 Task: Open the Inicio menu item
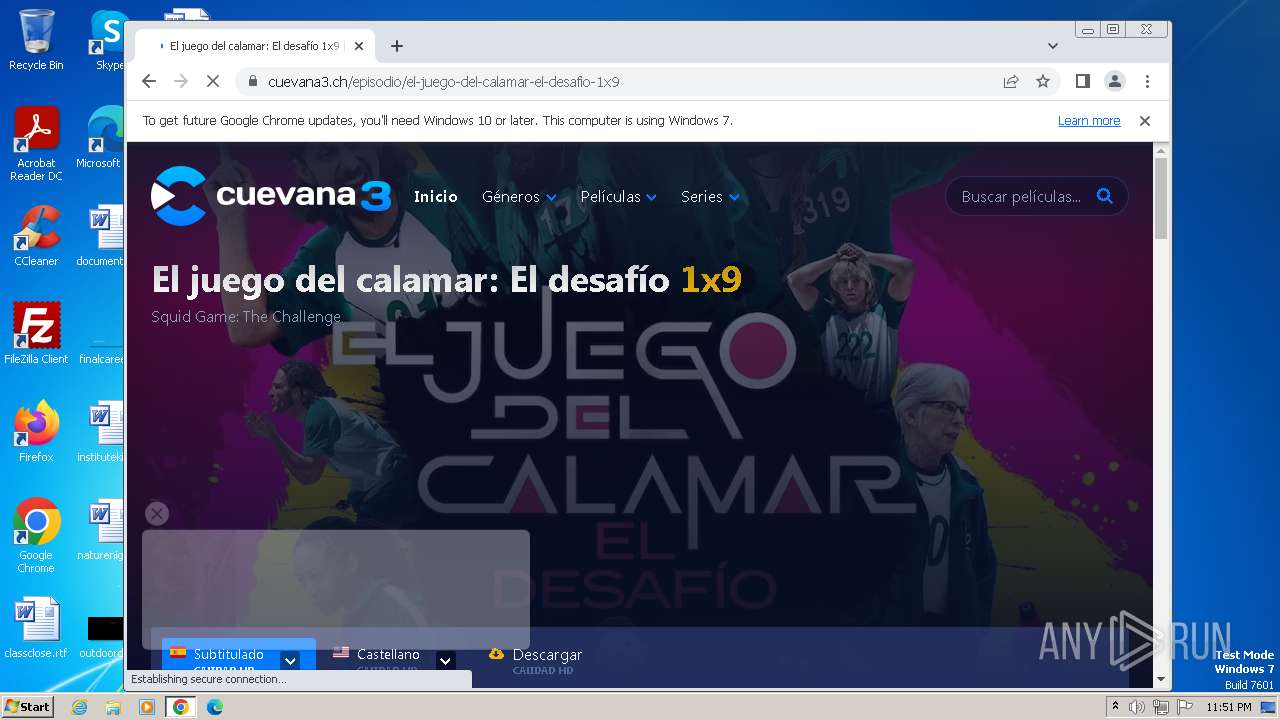point(436,197)
